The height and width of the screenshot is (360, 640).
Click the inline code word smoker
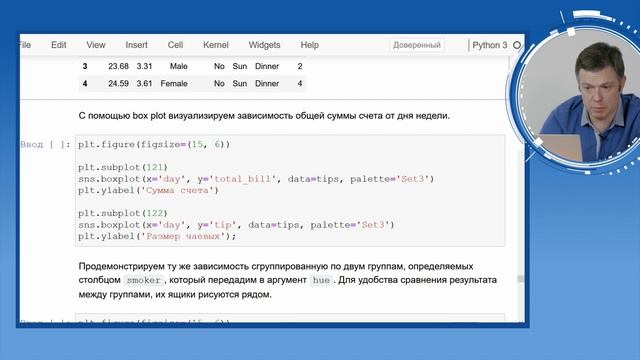pyautogui.click(x=143, y=280)
